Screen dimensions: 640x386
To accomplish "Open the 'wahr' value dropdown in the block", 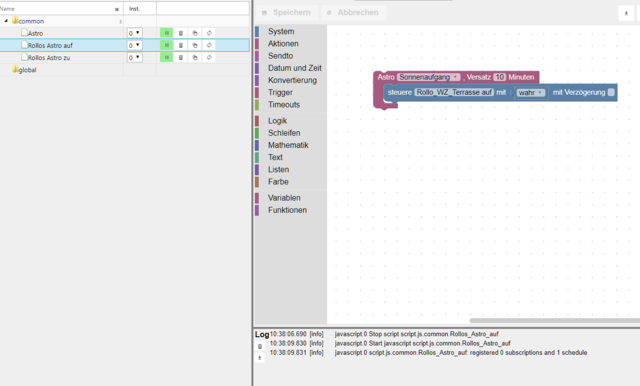I will point(530,93).
